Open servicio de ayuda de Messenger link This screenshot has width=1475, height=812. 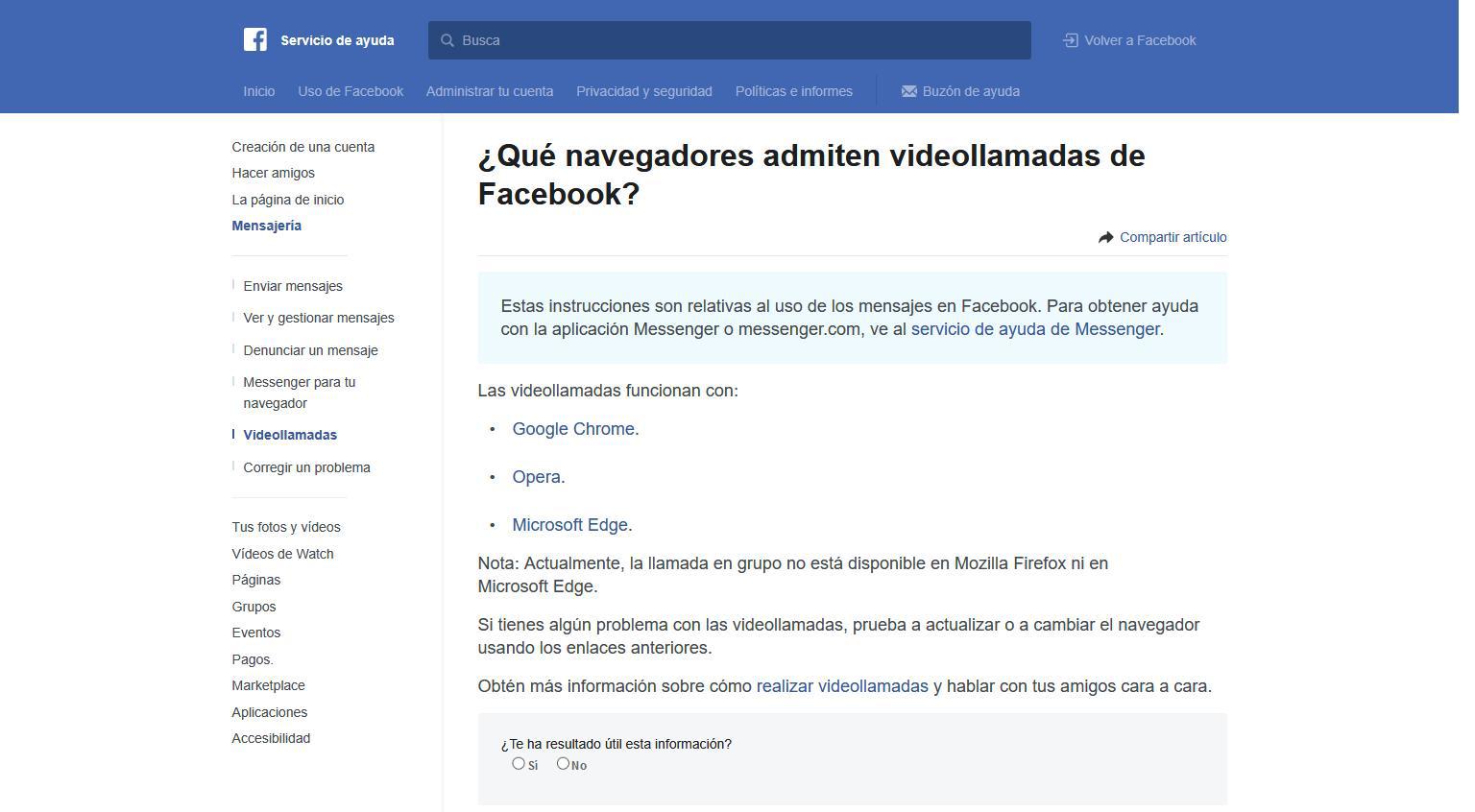point(1035,329)
